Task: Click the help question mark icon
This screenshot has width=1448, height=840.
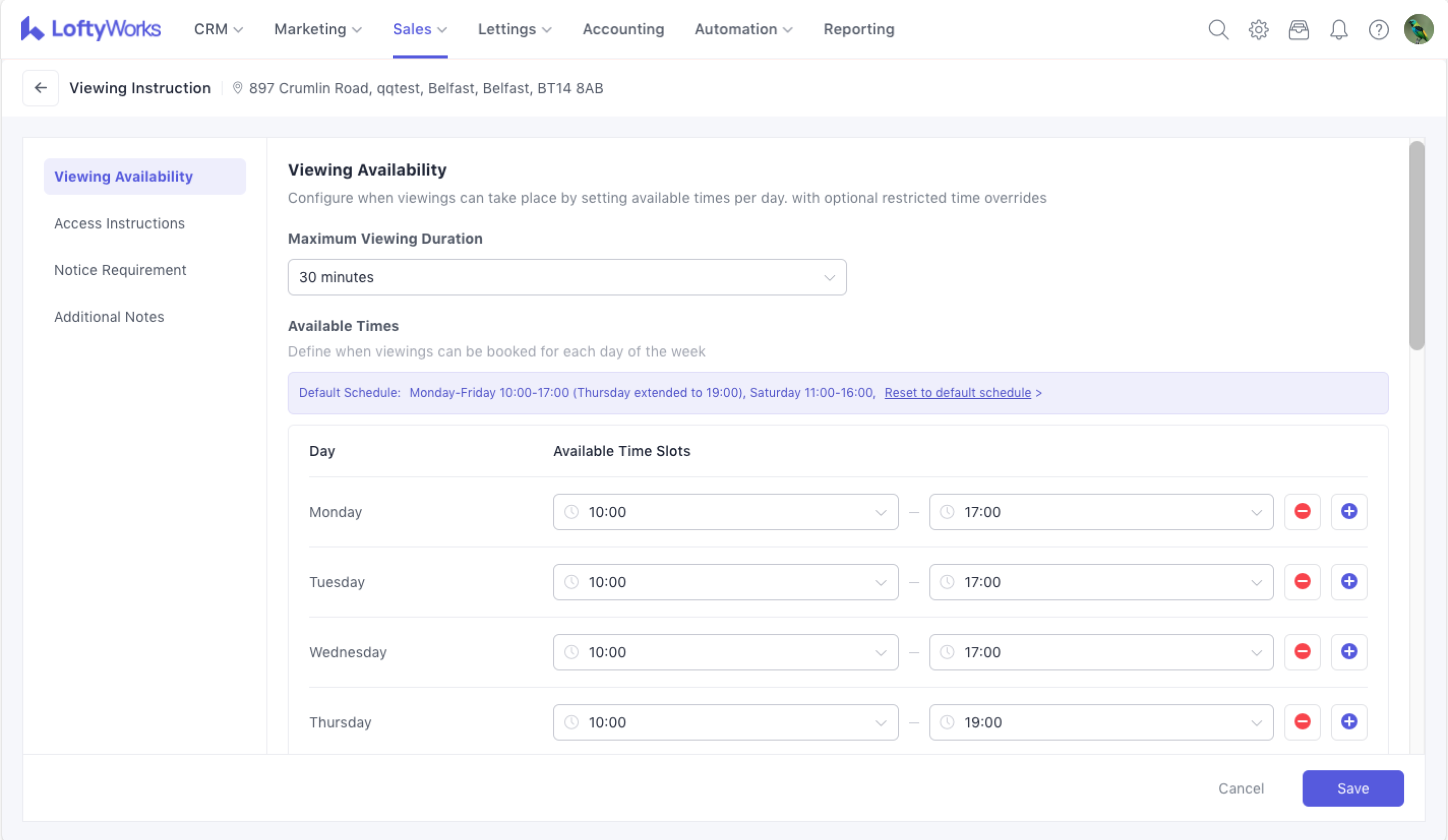Action: [1378, 29]
